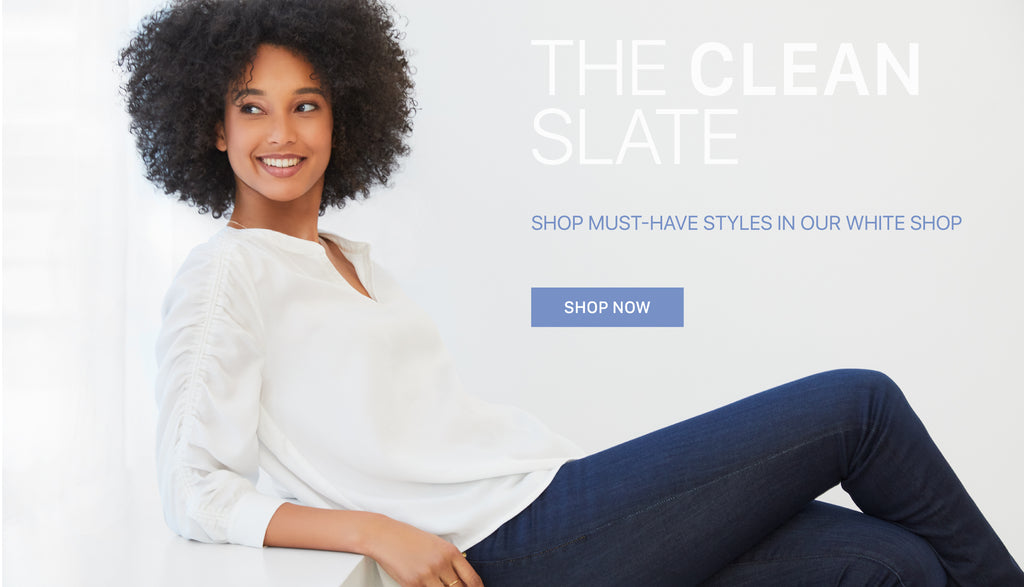Click the bold word CLEAN in headline
Viewport: 1024px width, 587px height.
[805, 69]
